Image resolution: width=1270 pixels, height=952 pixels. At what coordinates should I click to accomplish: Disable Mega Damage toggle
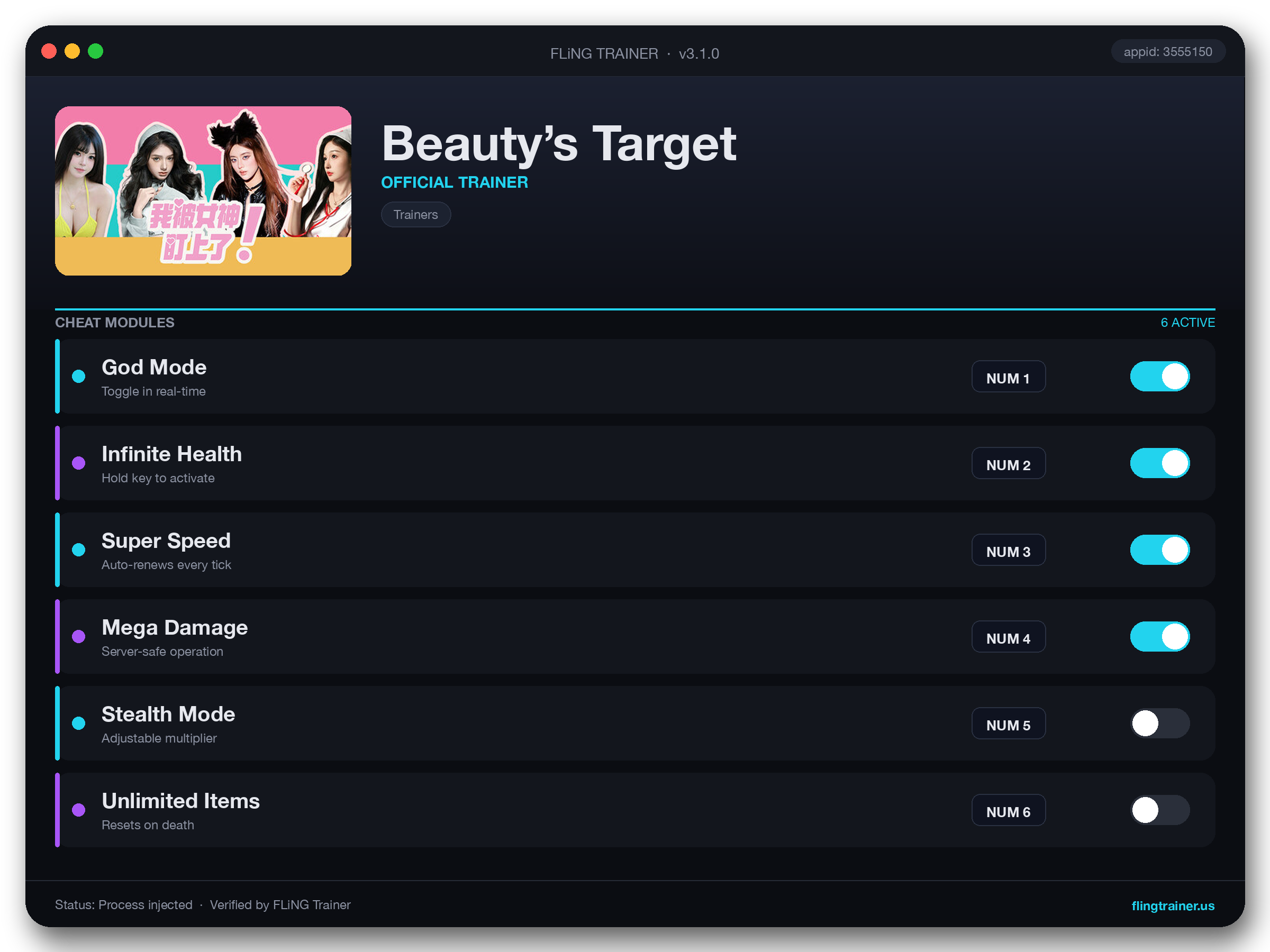[1160, 636]
